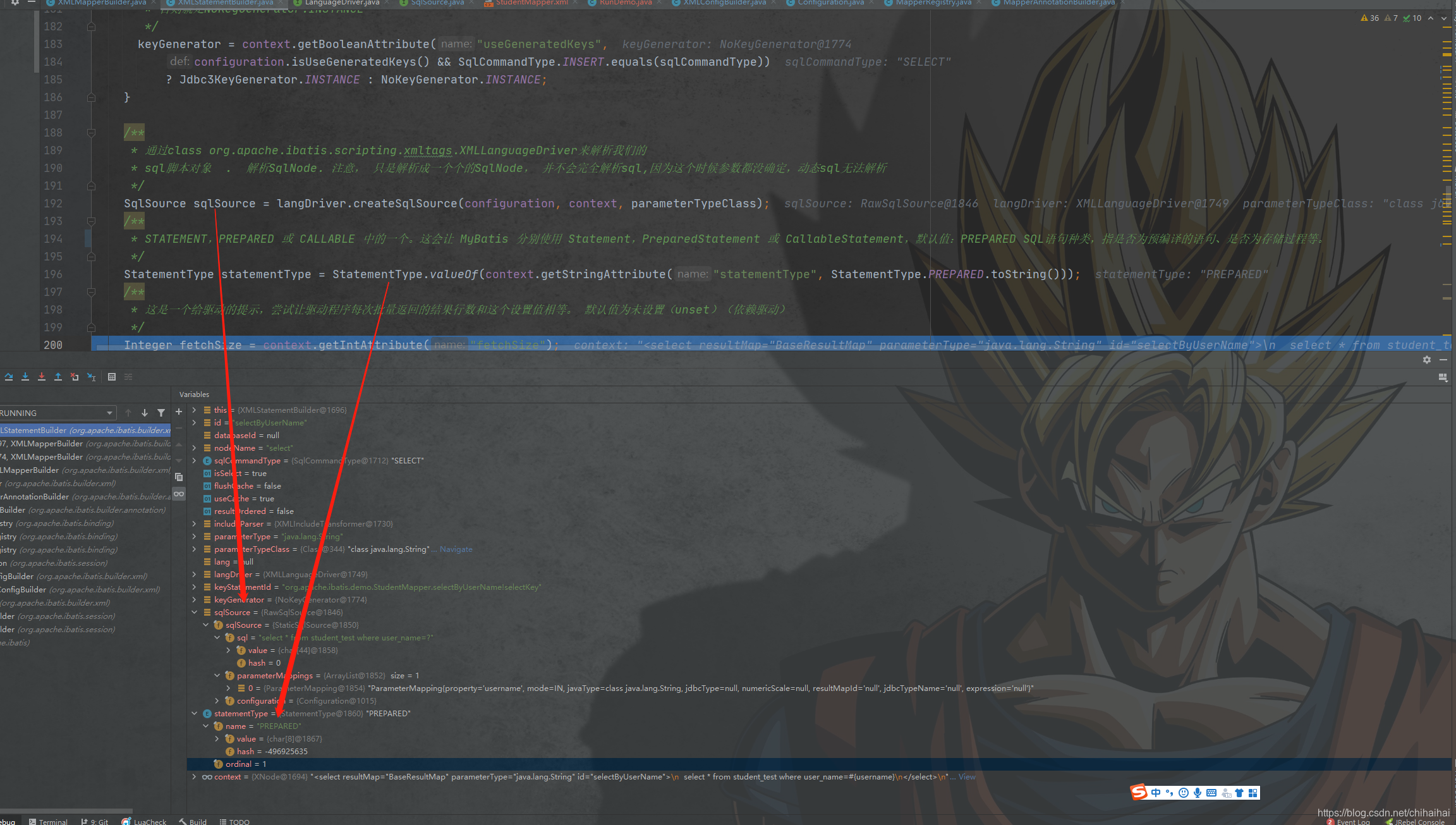Open the Git tool window

[94, 821]
